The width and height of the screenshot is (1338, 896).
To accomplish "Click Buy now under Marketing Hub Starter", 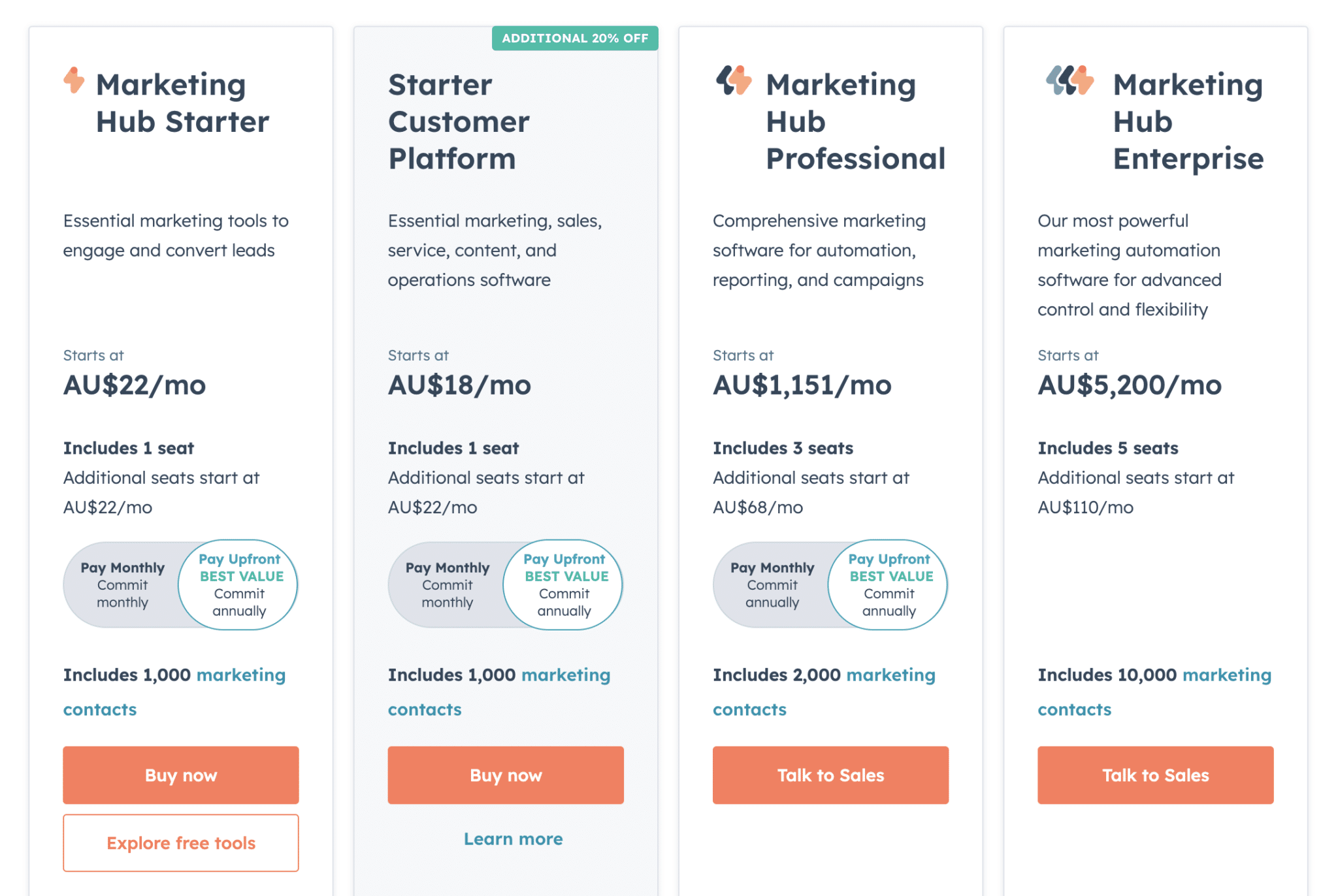I will point(180,775).
